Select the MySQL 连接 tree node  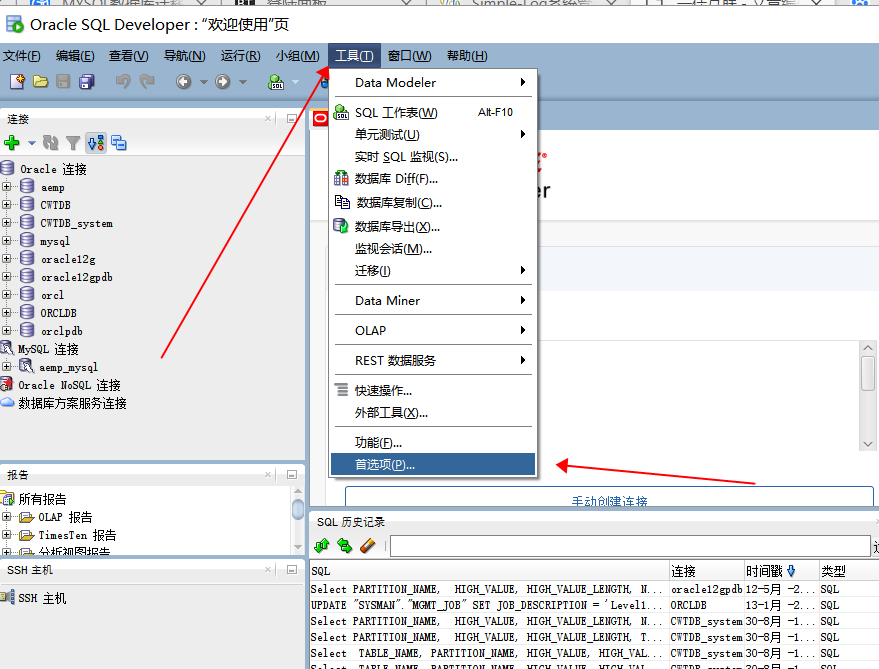[48, 349]
